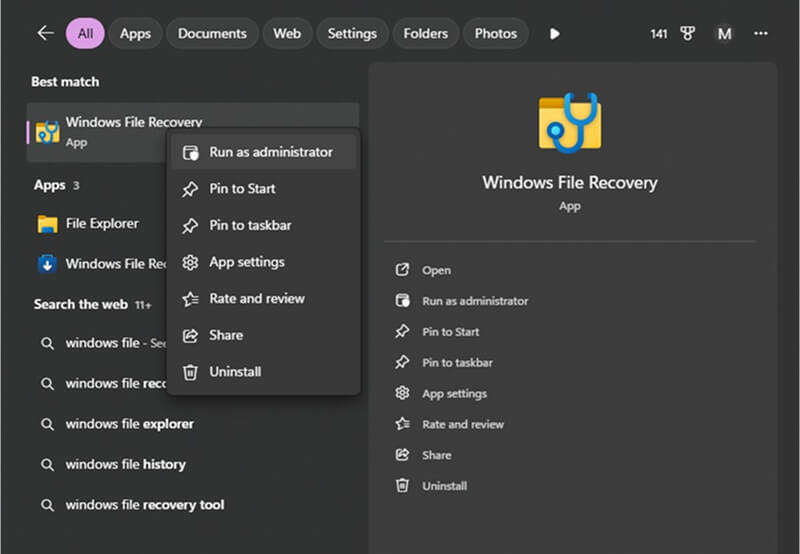Image resolution: width=800 pixels, height=554 pixels.
Task: Click the Search the web section heading
Action: tap(81, 304)
